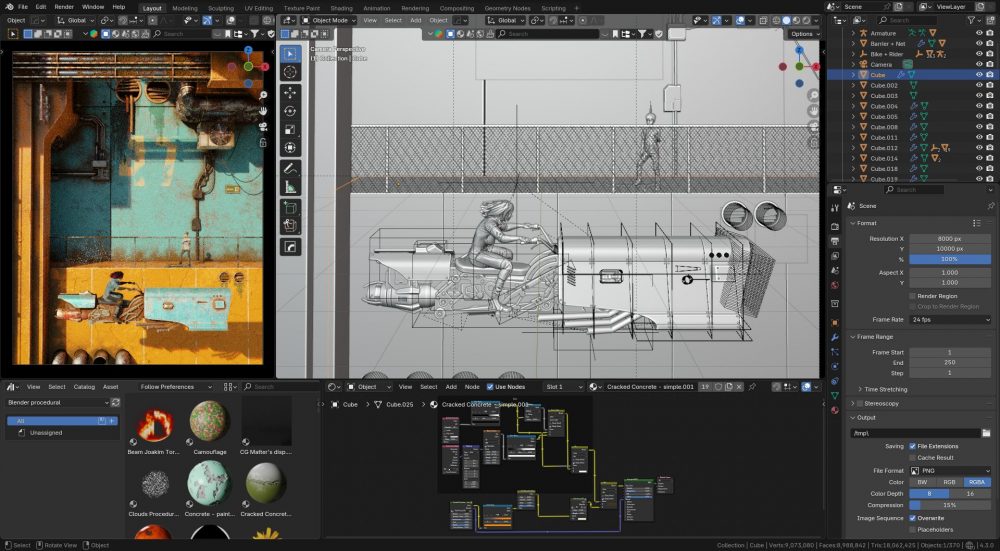Hide Cube.005 with its eye icon
Screen dimensions: 1000x551
point(979,117)
